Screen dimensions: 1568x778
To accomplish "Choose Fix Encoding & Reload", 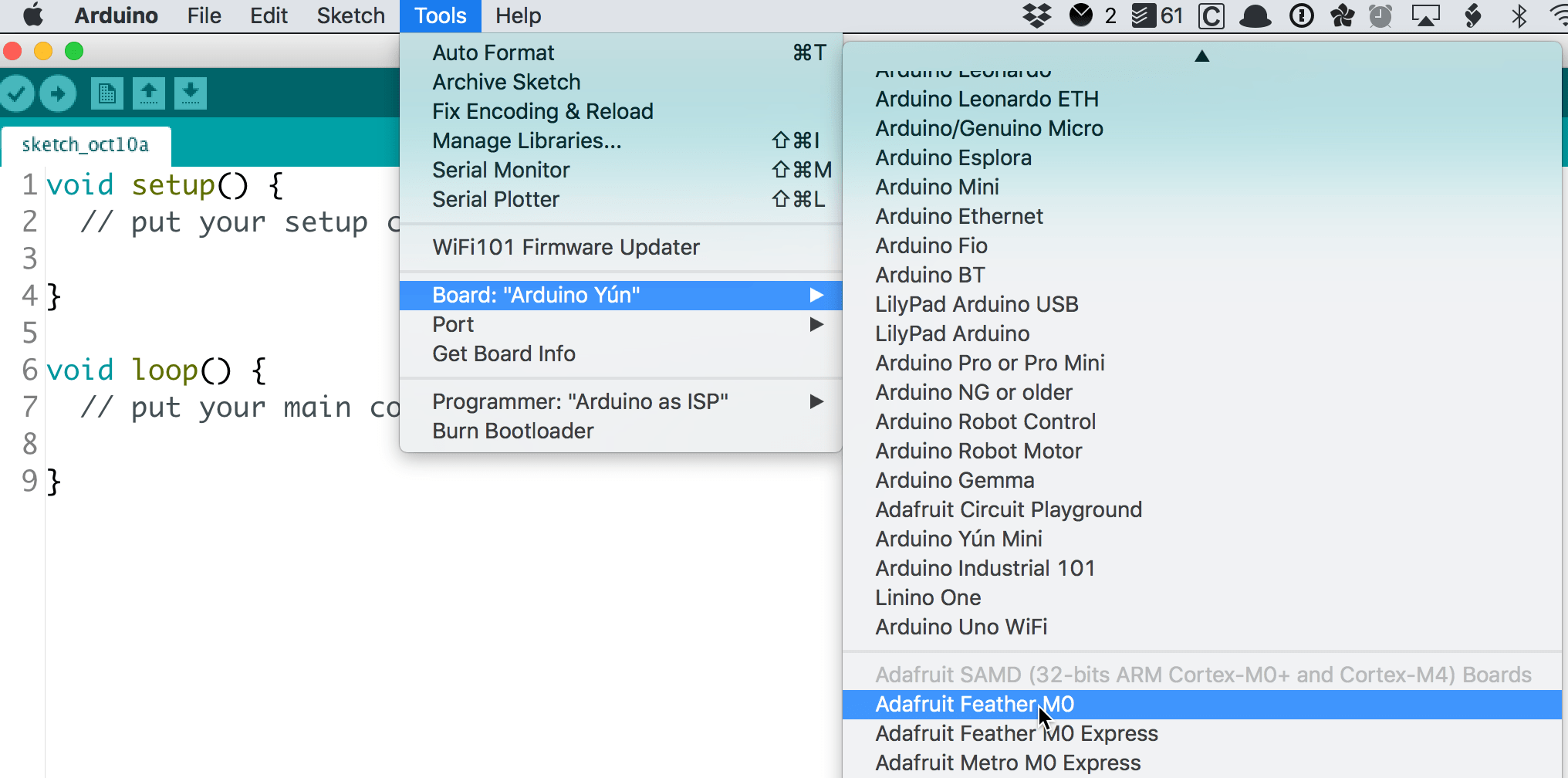I will click(x=620, y=111).
